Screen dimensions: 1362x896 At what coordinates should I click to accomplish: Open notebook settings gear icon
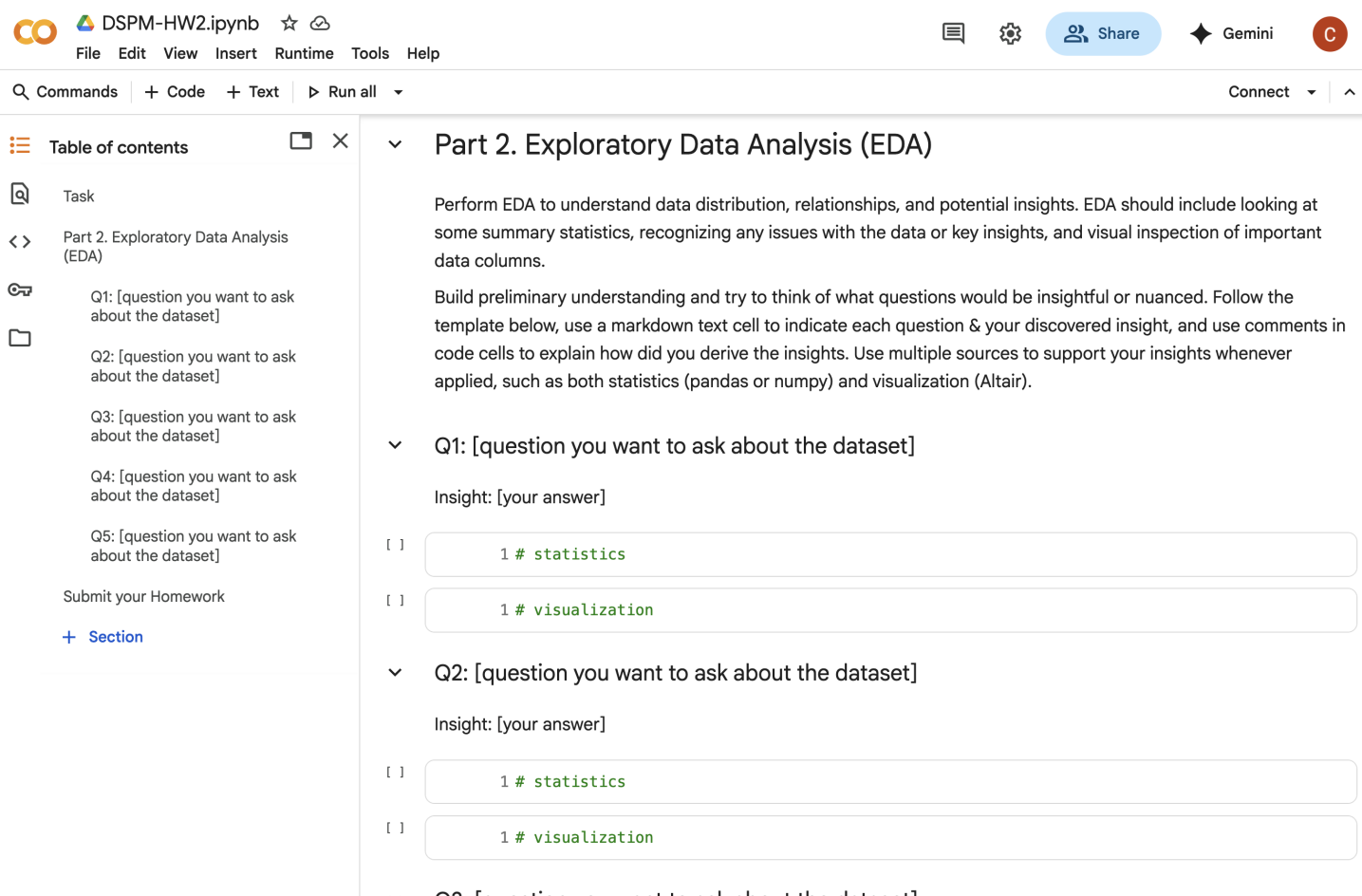tap(1010, 34)
